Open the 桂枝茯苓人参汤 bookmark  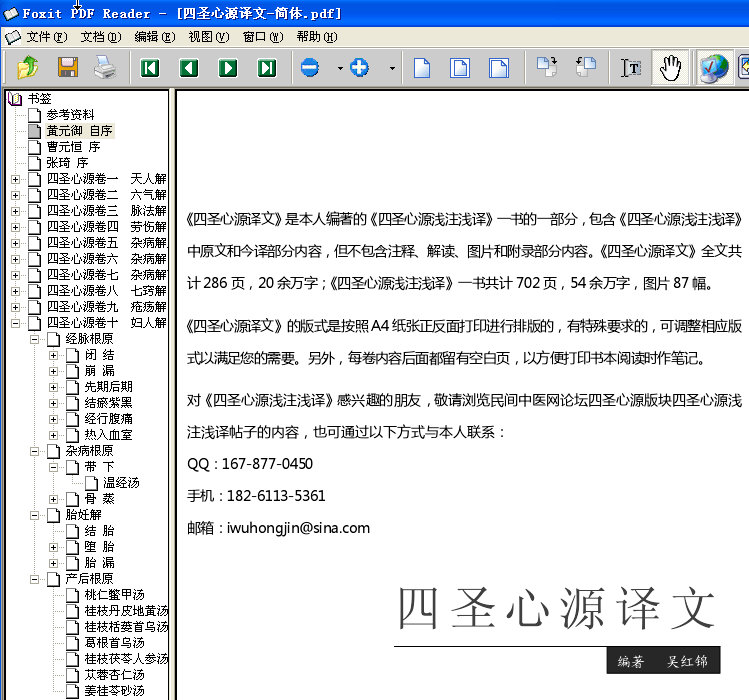(126, 659)
